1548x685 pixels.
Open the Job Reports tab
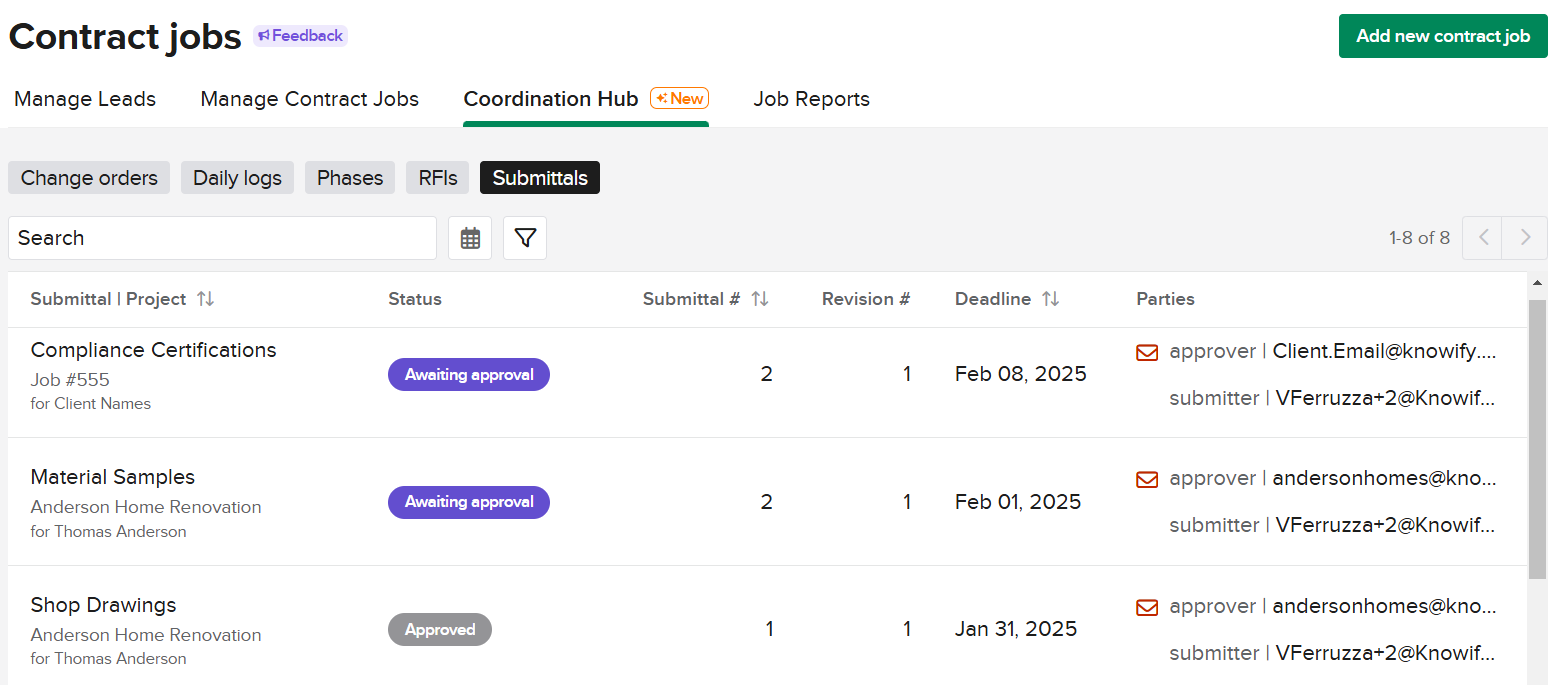pos(811,99)
